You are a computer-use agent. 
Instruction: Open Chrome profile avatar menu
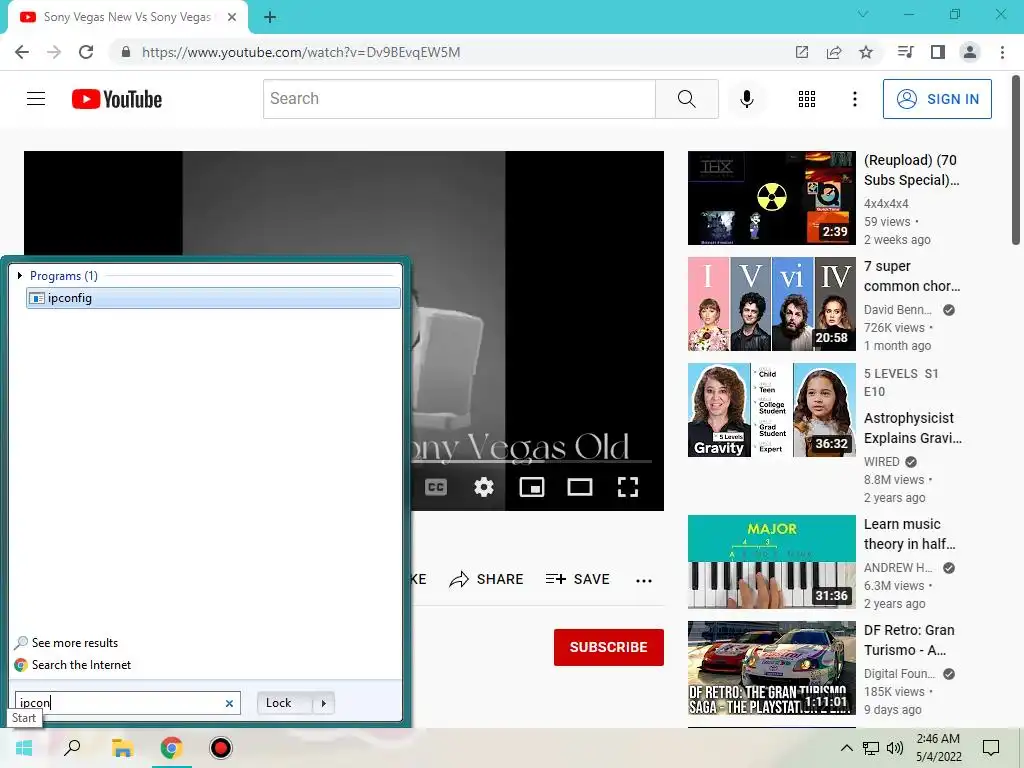tap(970, 52)
